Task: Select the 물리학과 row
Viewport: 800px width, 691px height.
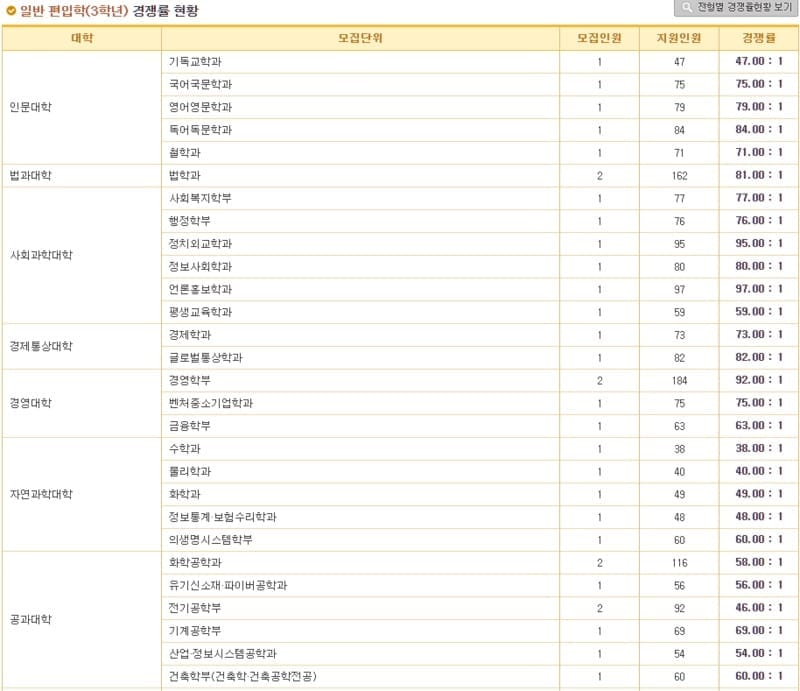Action: 480,472
